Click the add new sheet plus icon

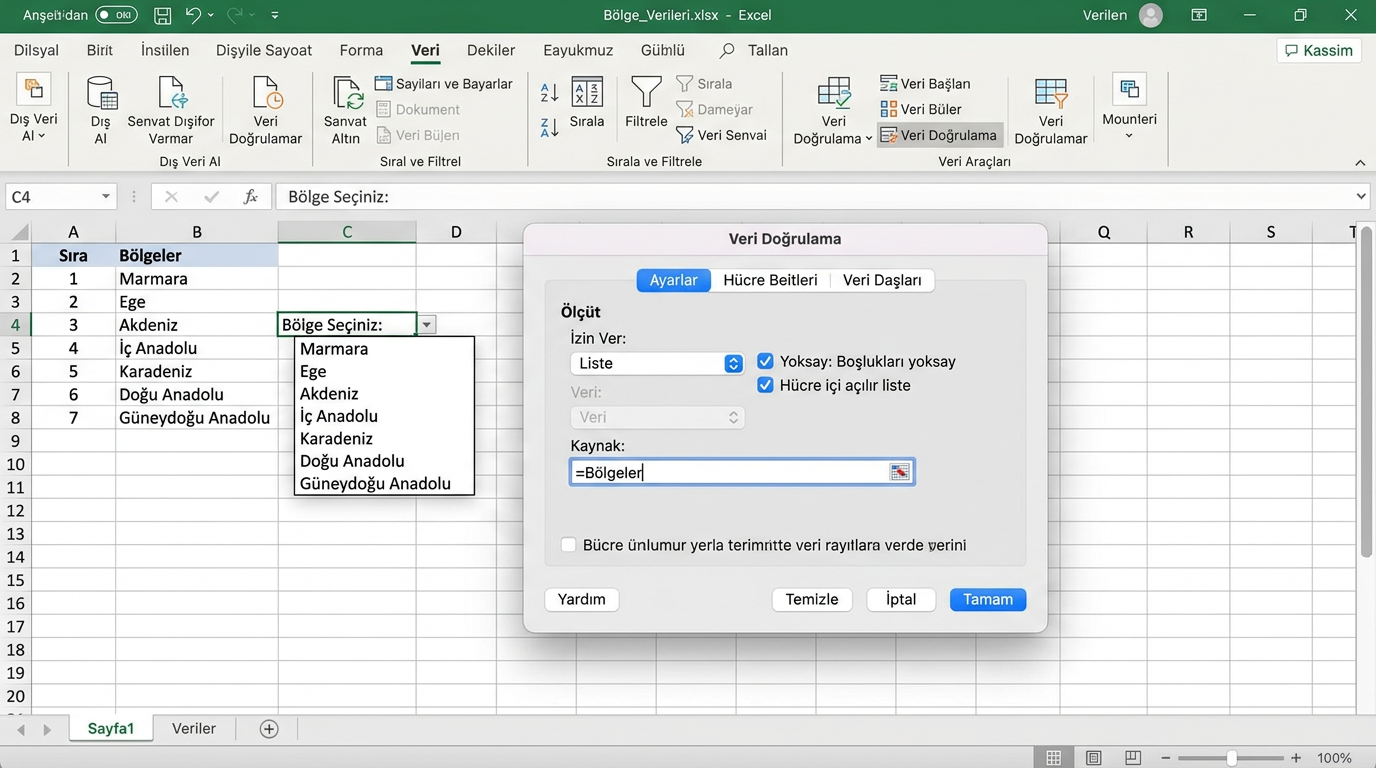pos(269,729)
